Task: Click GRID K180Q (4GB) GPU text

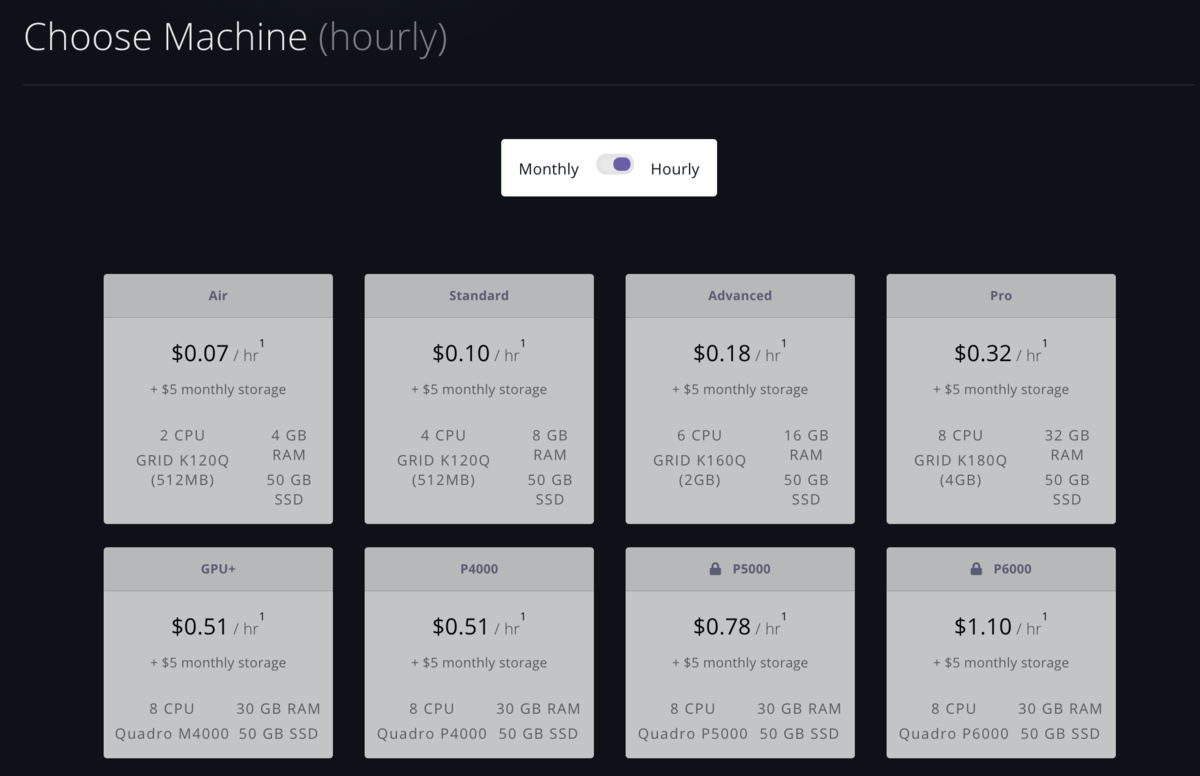Action: click(x=961, y=470)
